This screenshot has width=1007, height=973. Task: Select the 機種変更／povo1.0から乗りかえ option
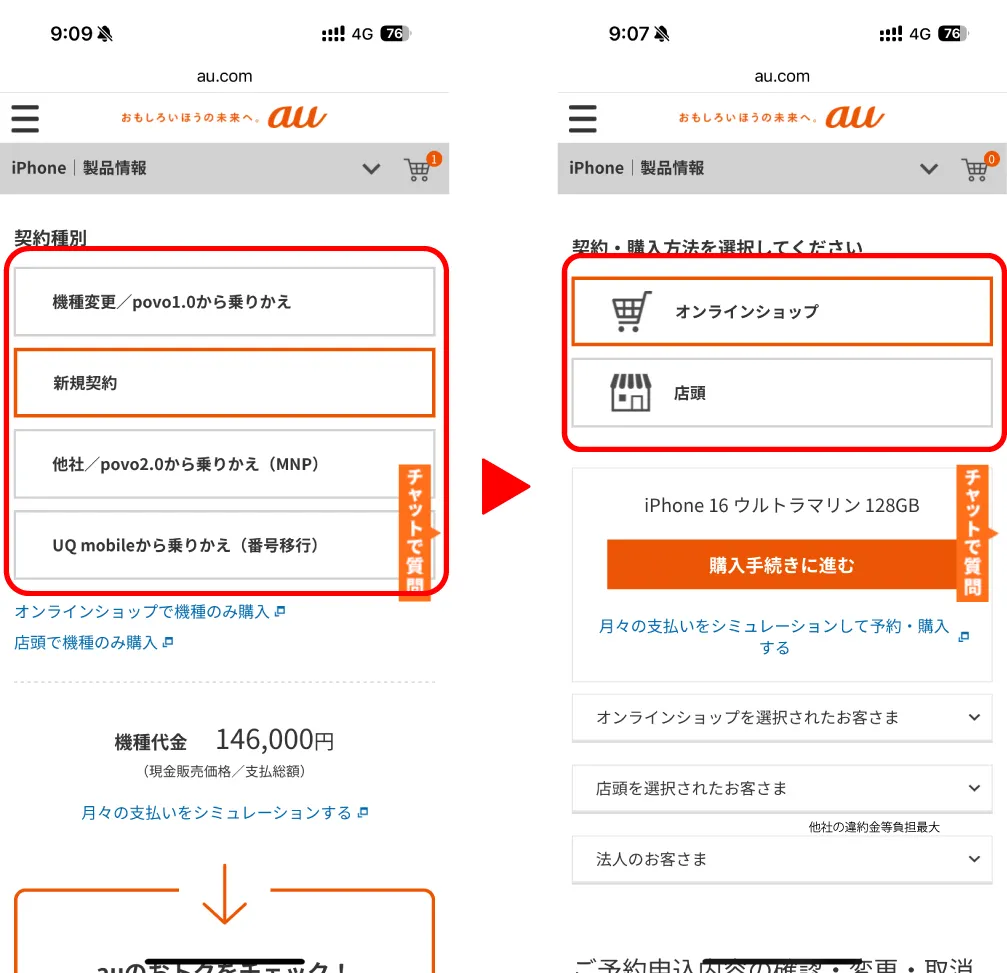point(224,301)
